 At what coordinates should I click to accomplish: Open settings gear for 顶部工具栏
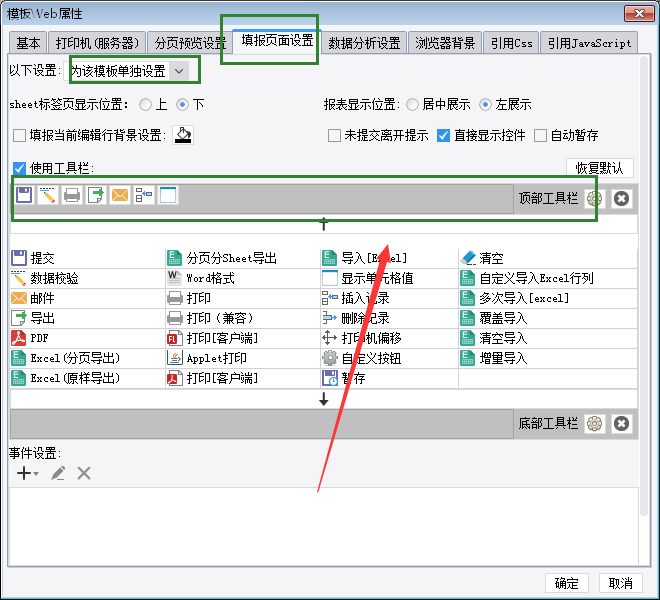click(x=594, y=198)
